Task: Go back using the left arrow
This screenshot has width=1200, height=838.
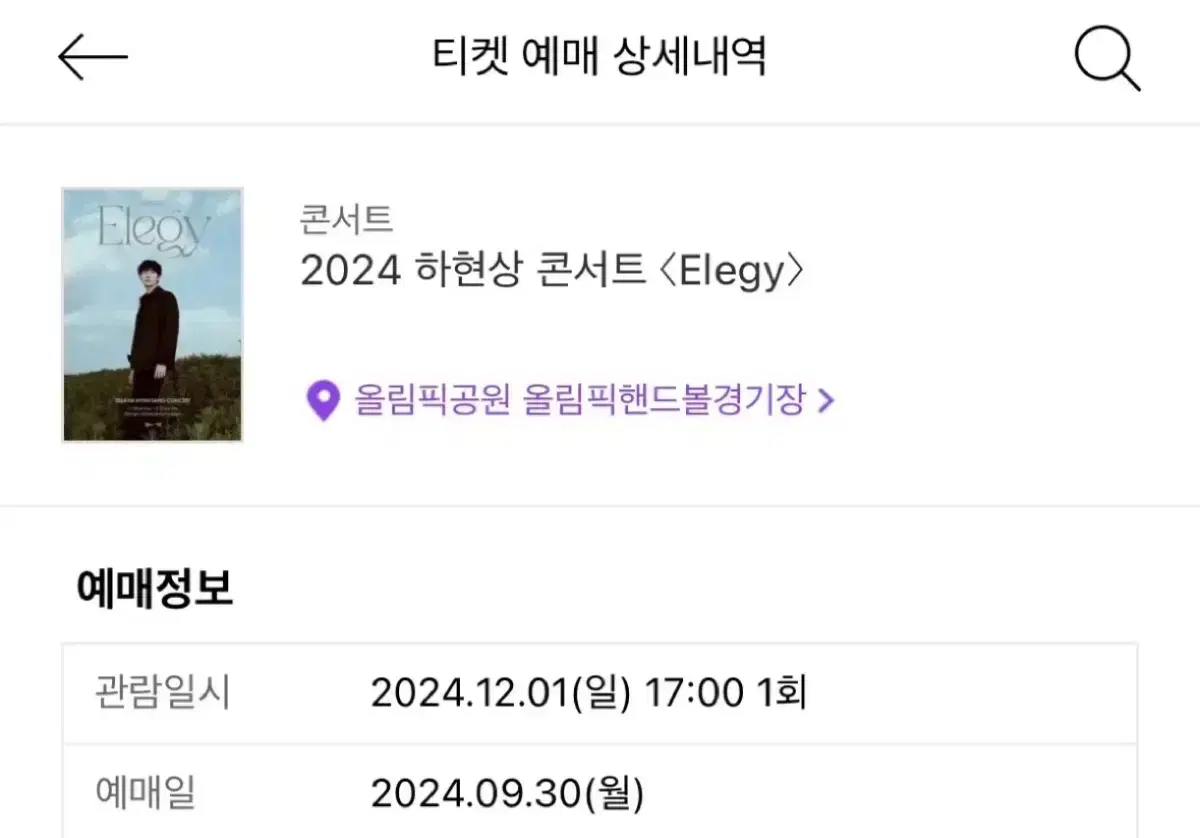Action: 92,57
